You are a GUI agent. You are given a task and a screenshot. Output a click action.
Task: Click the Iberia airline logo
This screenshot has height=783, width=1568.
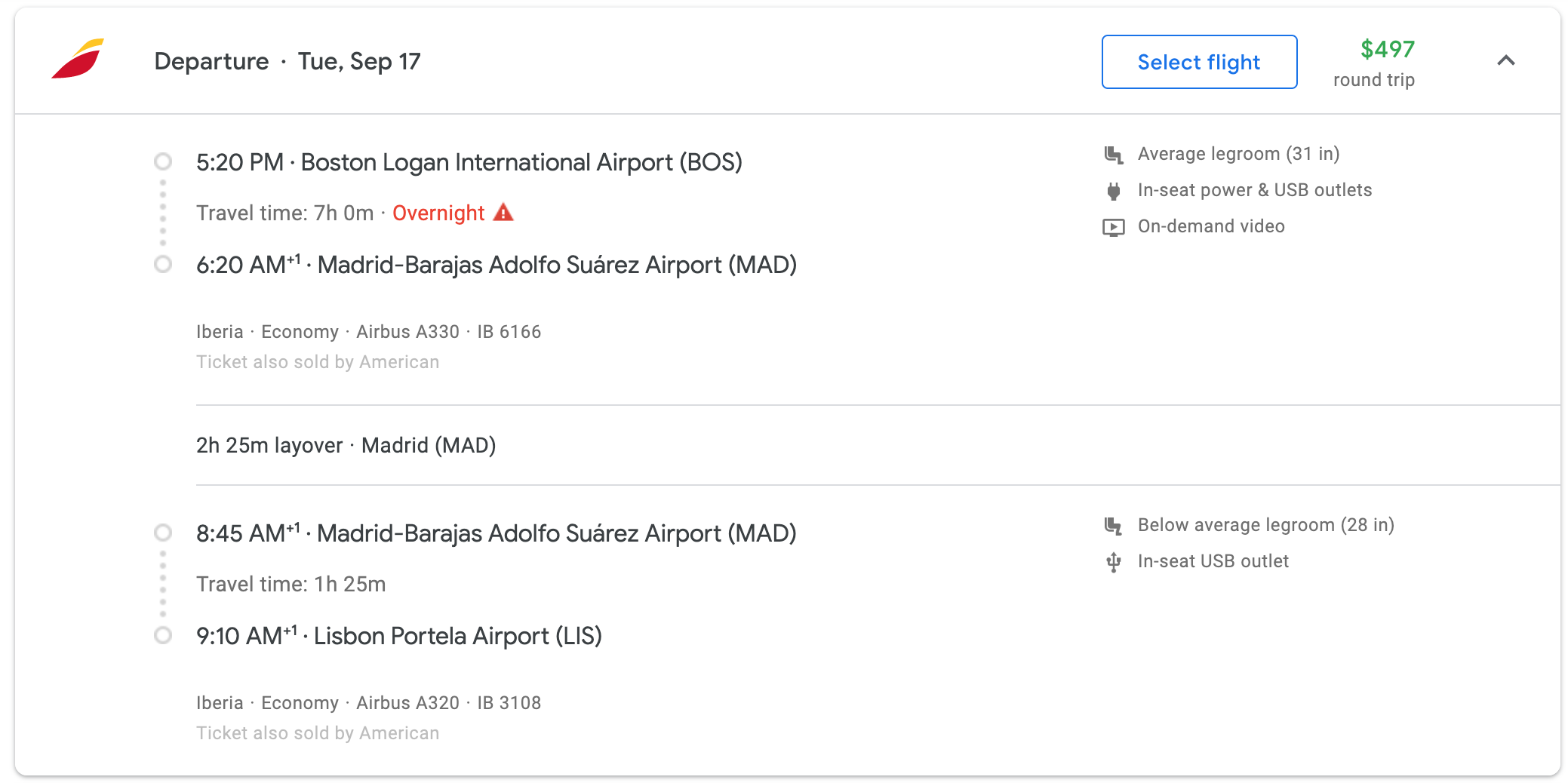pos(78,59)
